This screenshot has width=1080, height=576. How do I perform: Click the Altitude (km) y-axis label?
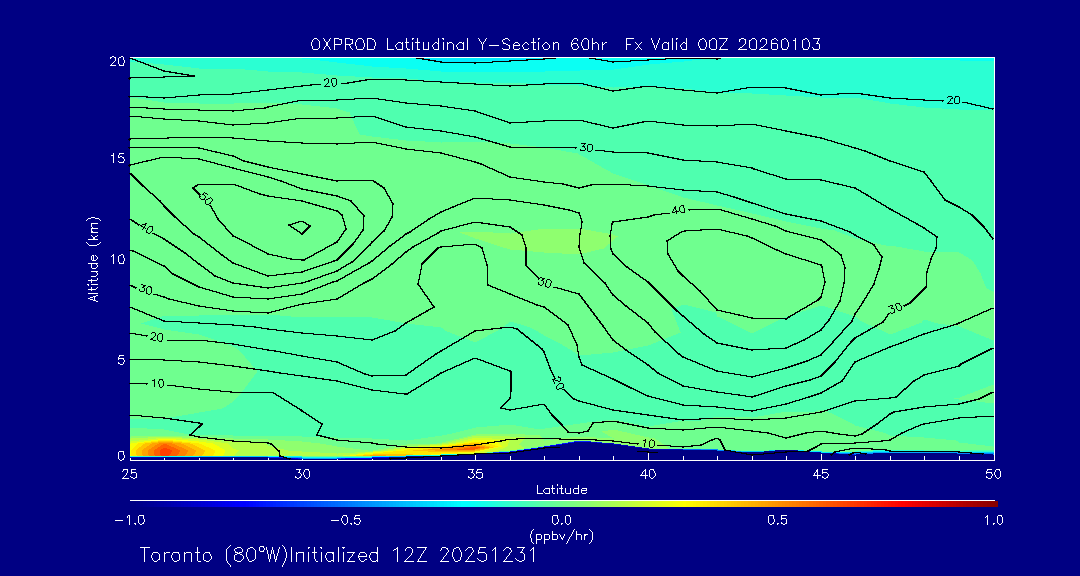[93, 258]
